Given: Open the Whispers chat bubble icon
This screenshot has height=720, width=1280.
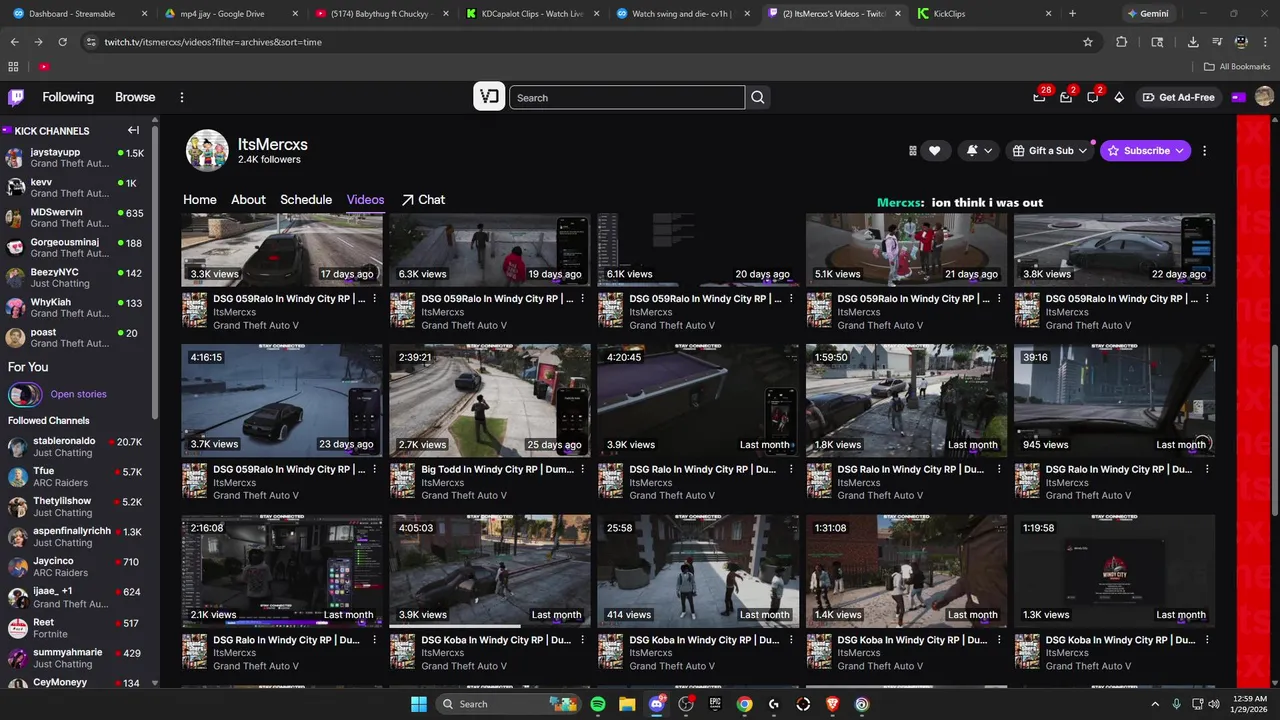Looking at the screenshot, I should [x=1092, y=97].
